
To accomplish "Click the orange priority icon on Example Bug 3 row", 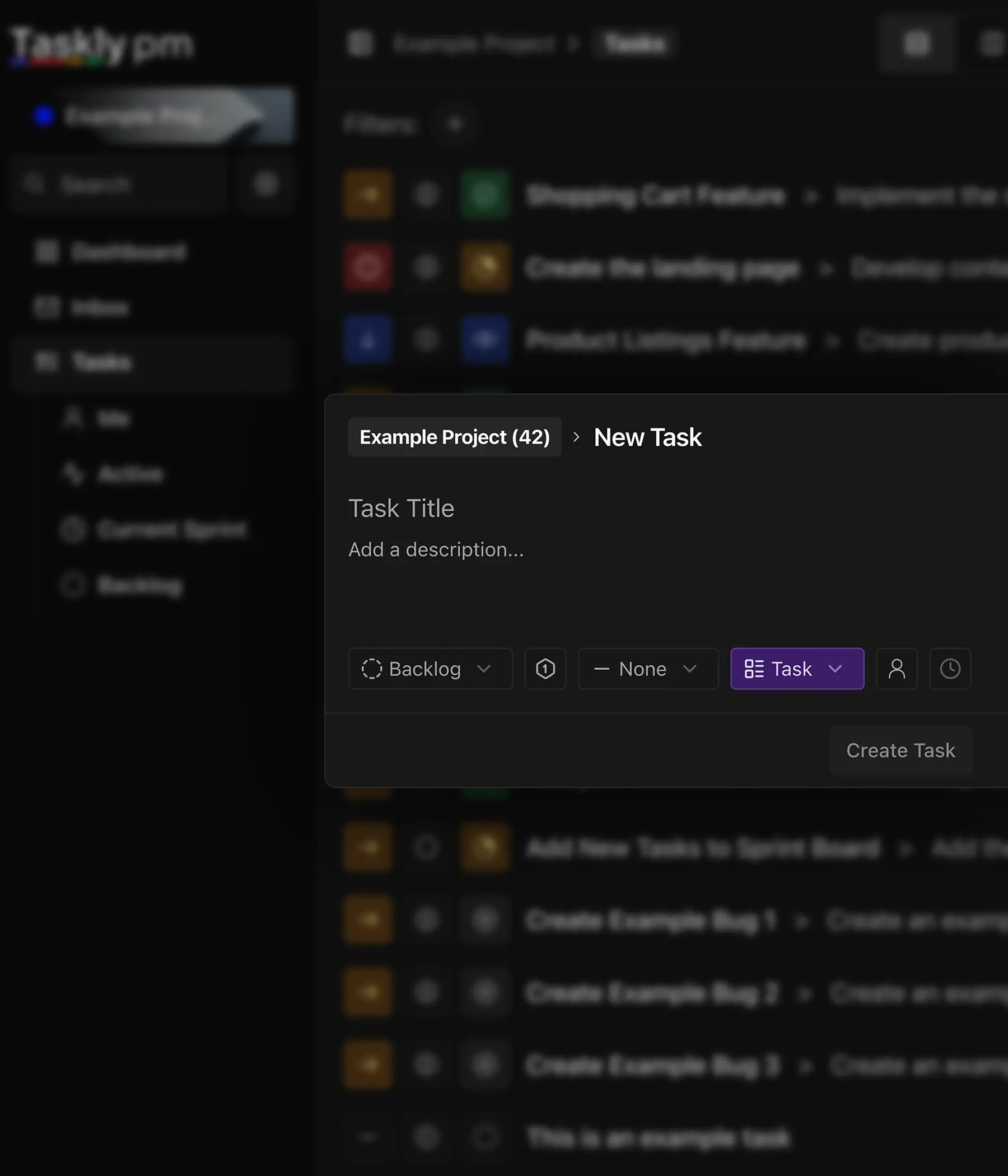I will 368,1065.
